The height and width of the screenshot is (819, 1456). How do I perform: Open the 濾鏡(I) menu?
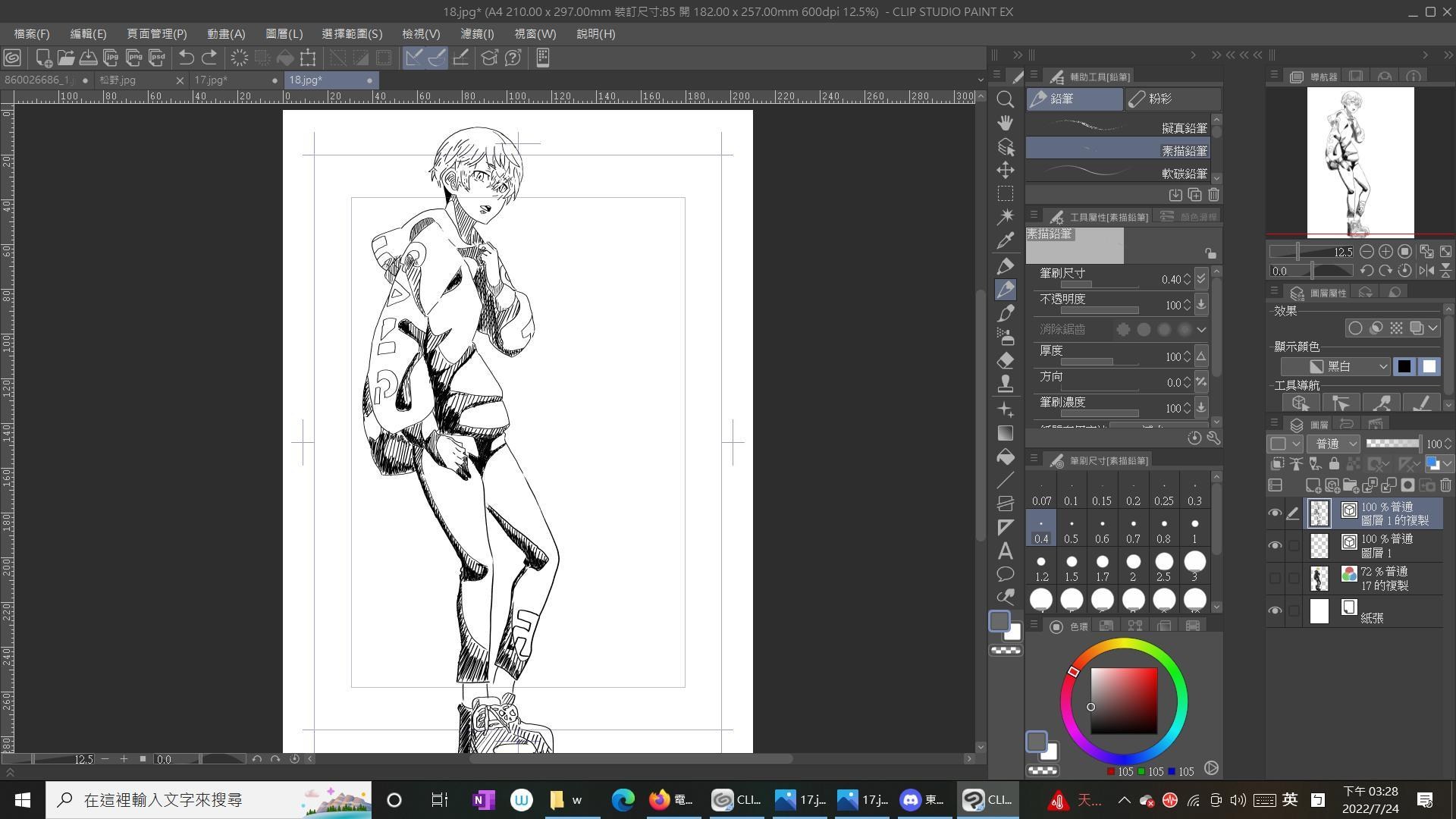[477, 34]
